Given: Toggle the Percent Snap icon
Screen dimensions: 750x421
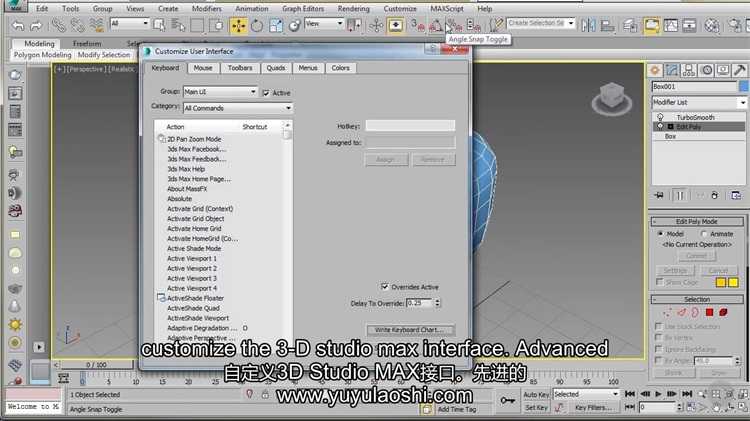Looking at the screenshot, I should (454, 25).
